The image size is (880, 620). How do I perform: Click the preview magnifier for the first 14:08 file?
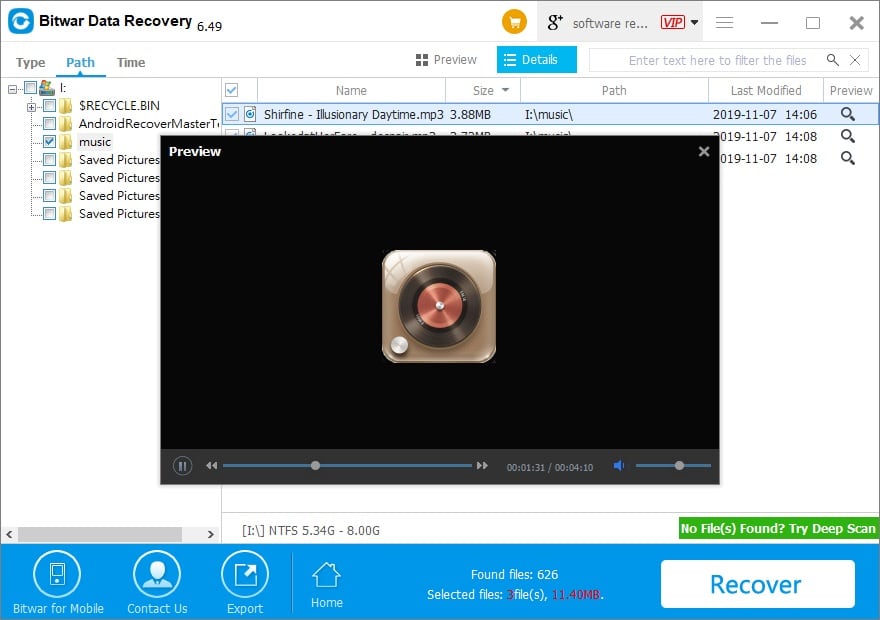coord(847,136)
